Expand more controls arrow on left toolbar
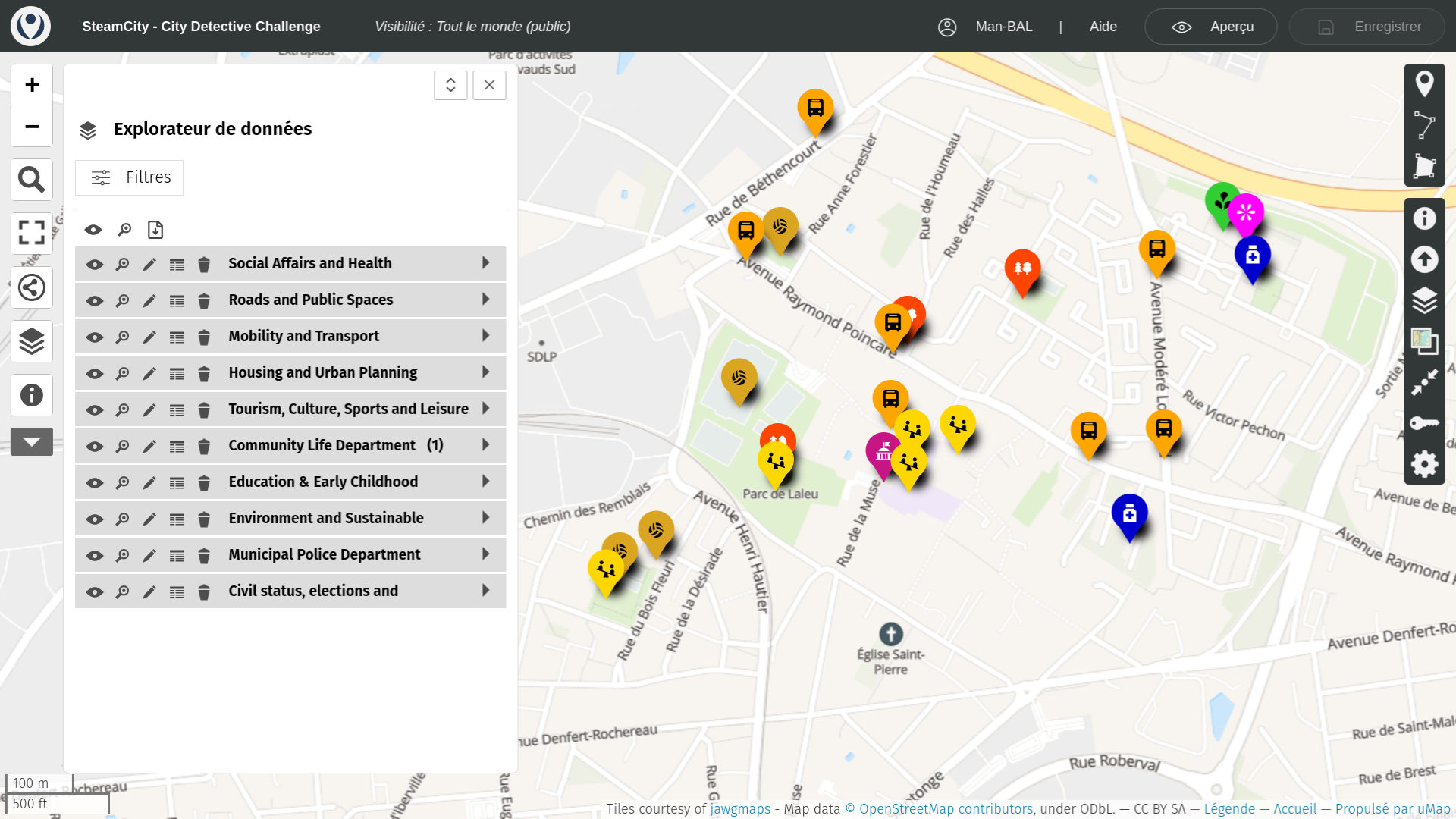Image resolution: width=1456 pixels, height=819 pixels. (32, 442)
